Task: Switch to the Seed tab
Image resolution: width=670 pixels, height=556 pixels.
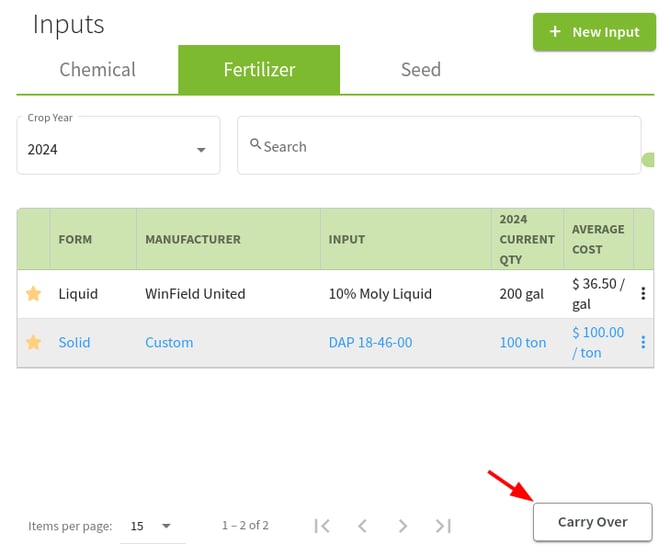Action: (420, 70)
